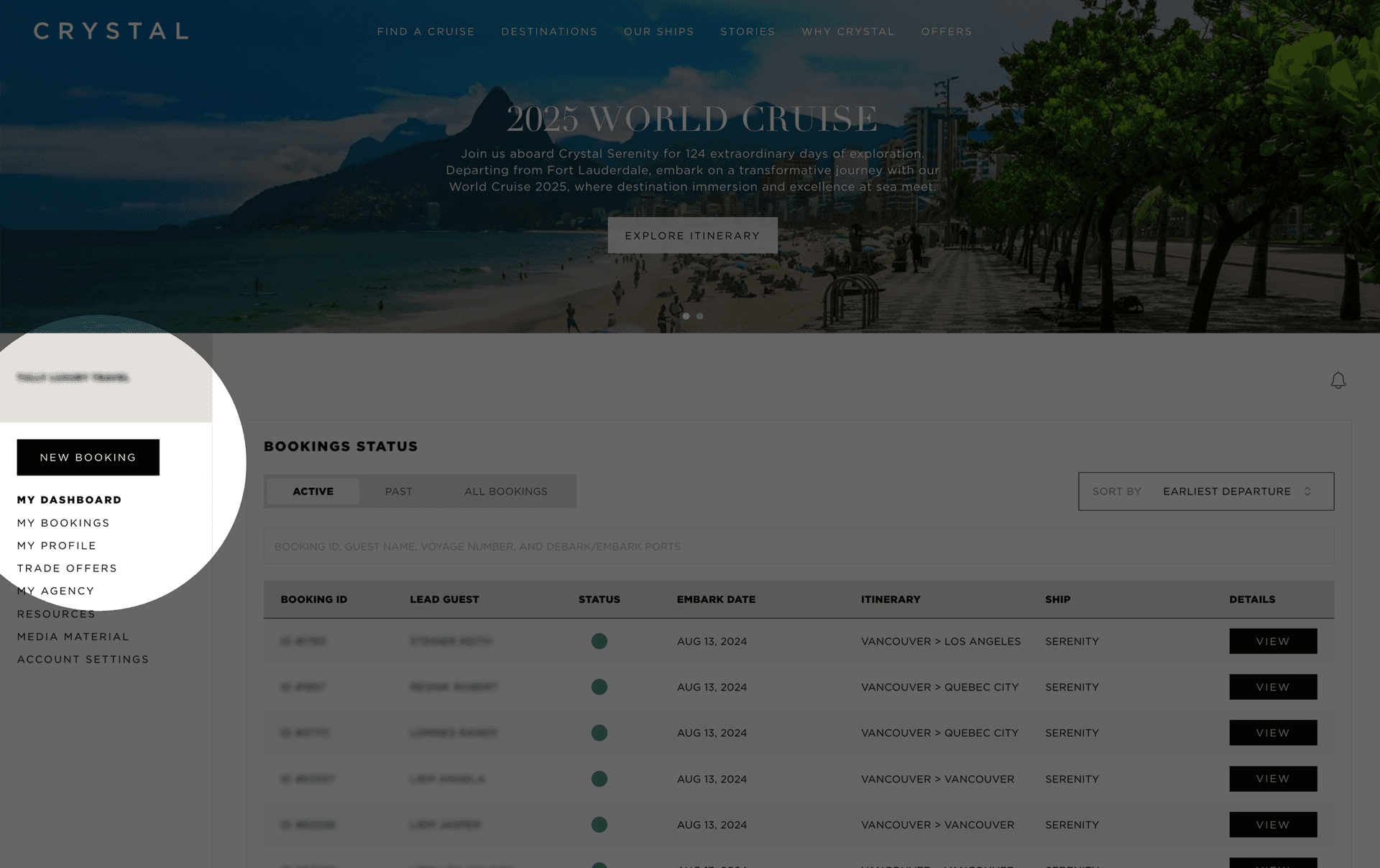Click Vancouver > Los Angeles itinerary text
Image resolution: width=1380 pixels, height=868 pixels.
(x=941, y=641)
